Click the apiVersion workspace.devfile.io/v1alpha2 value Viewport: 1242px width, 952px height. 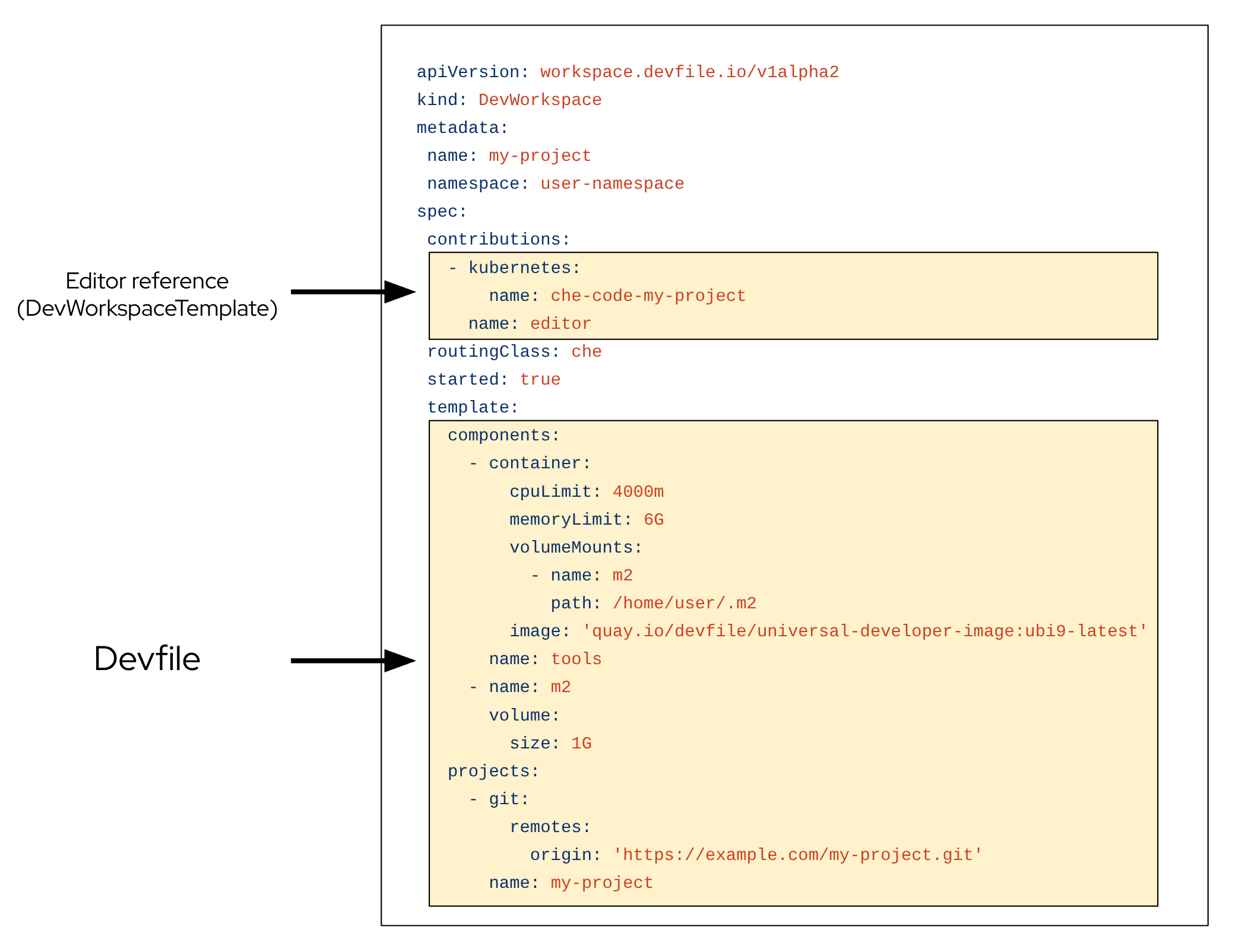pos(689,71)
